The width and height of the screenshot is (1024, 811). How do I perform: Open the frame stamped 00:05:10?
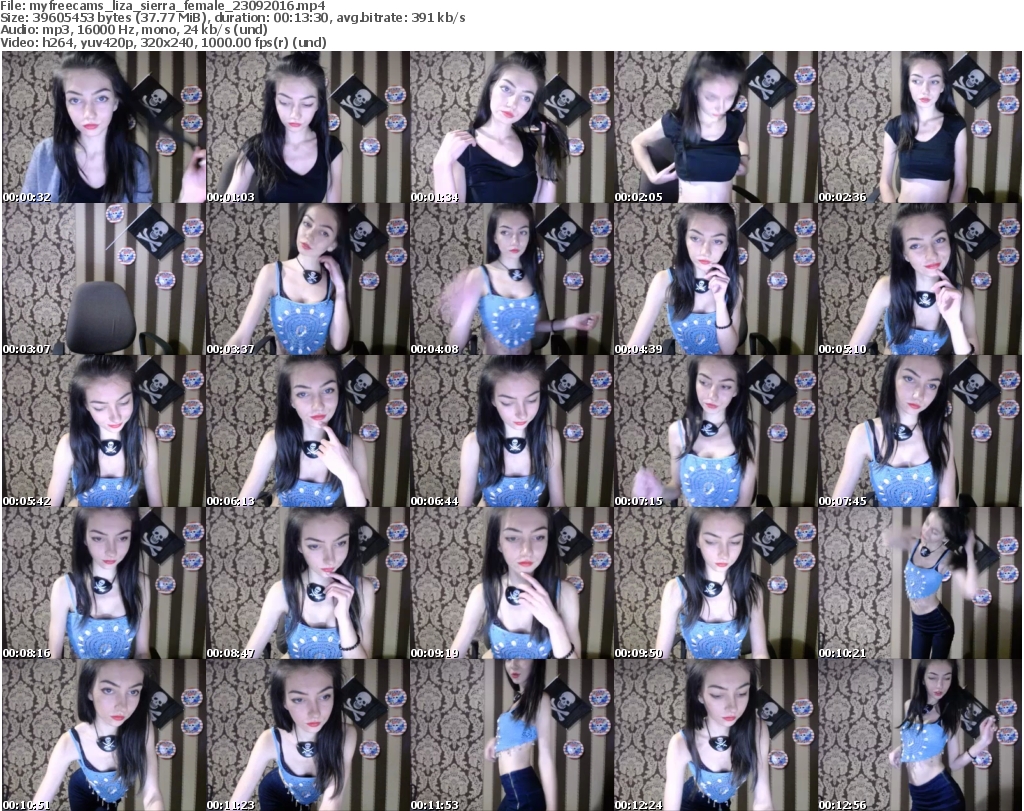920,279
